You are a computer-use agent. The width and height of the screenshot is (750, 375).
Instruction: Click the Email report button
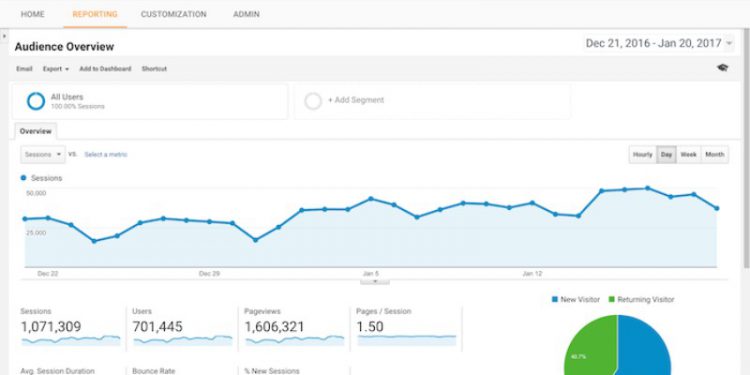click(x=24, y=69)
